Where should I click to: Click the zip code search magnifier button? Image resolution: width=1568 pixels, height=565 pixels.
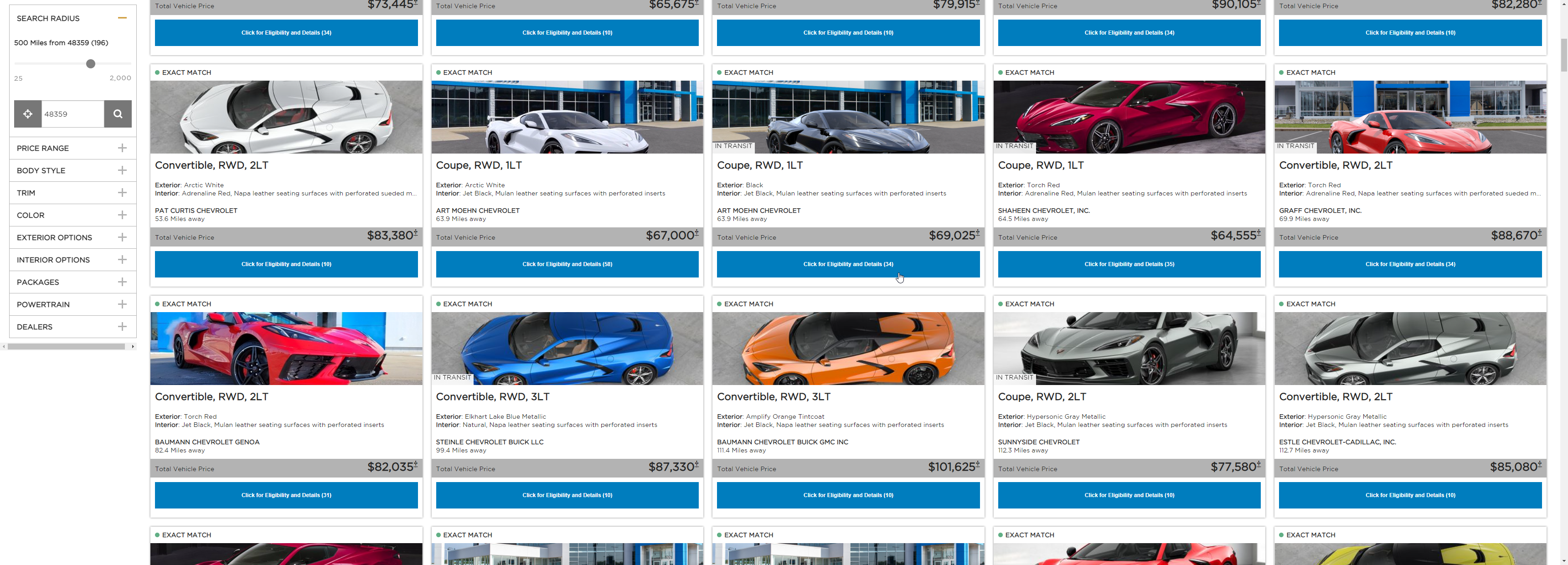pos(118,114)
